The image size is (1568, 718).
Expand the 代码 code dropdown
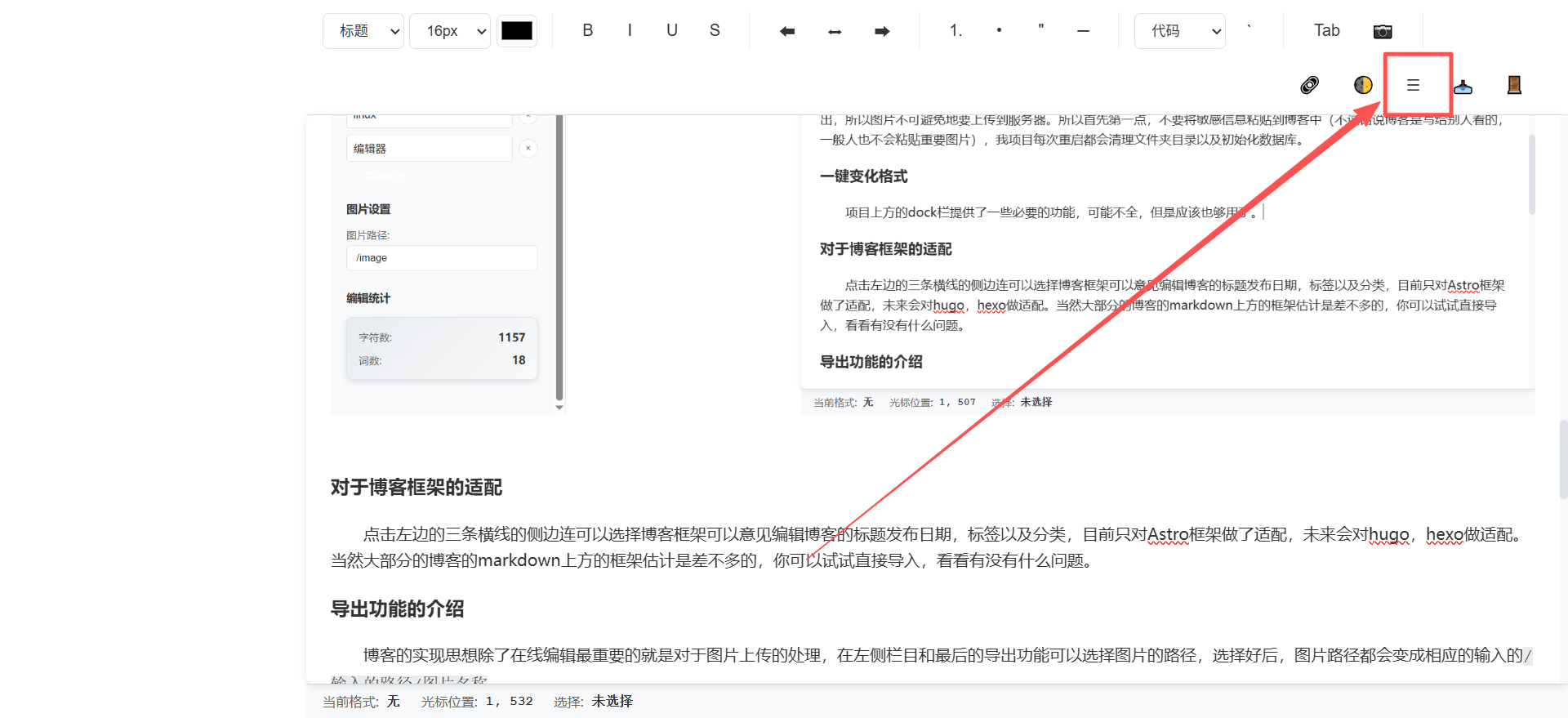click(x=1179, y=31)
